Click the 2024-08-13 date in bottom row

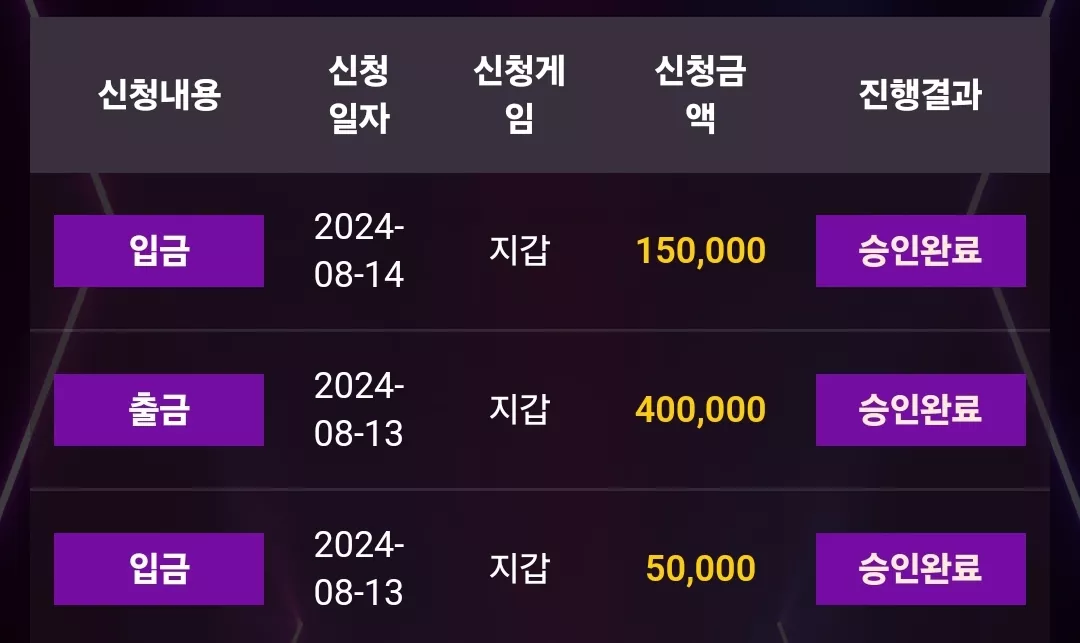coord(359,569)
